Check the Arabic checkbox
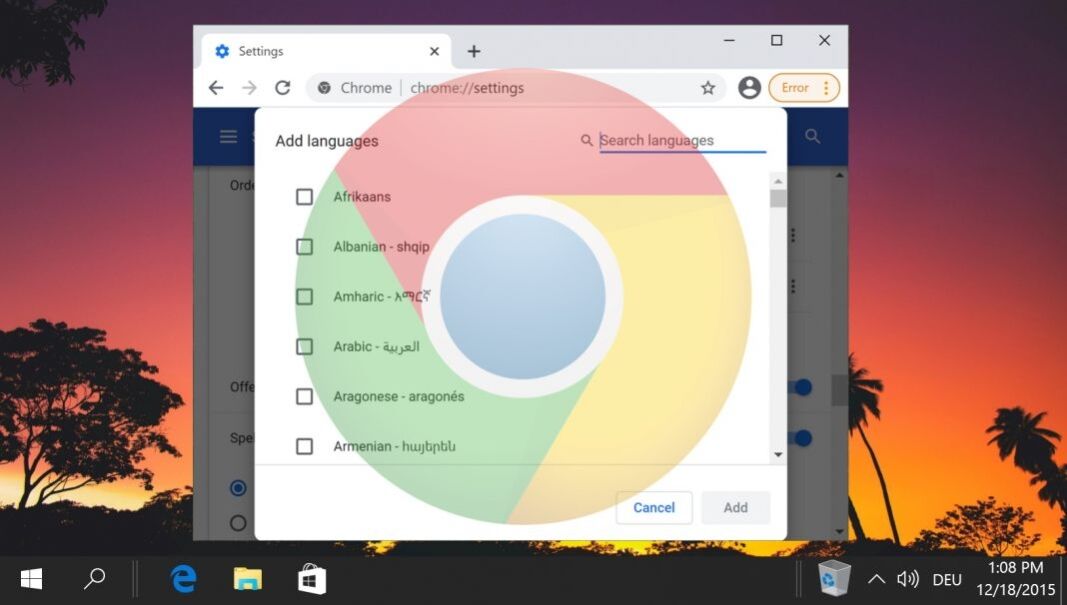Viewport: 1067px width, 605px height. (304, 346)
